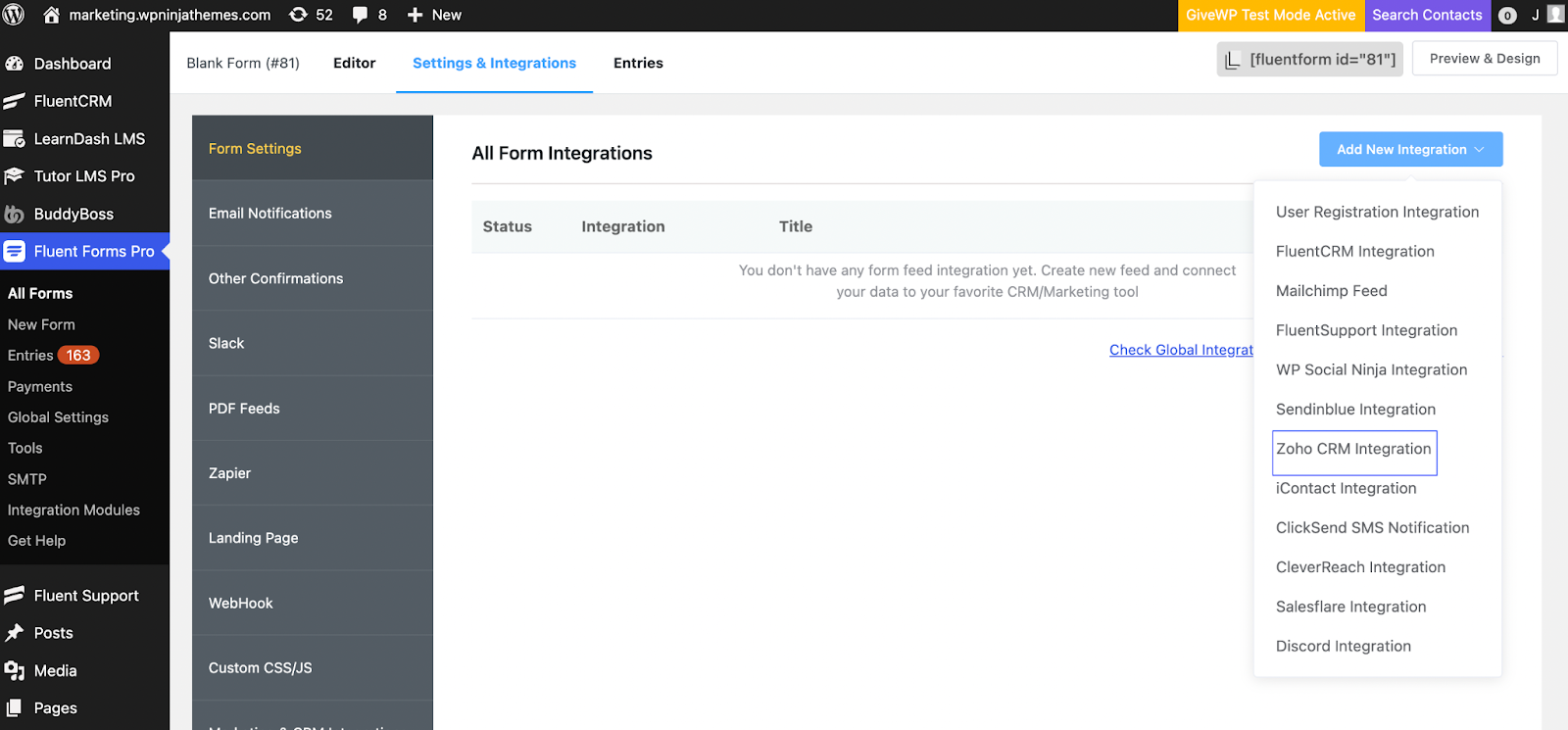Open Email Notifications settings
Image resolution: width=1568 pixels, height=730 pixels.
(x=313, y=213)
